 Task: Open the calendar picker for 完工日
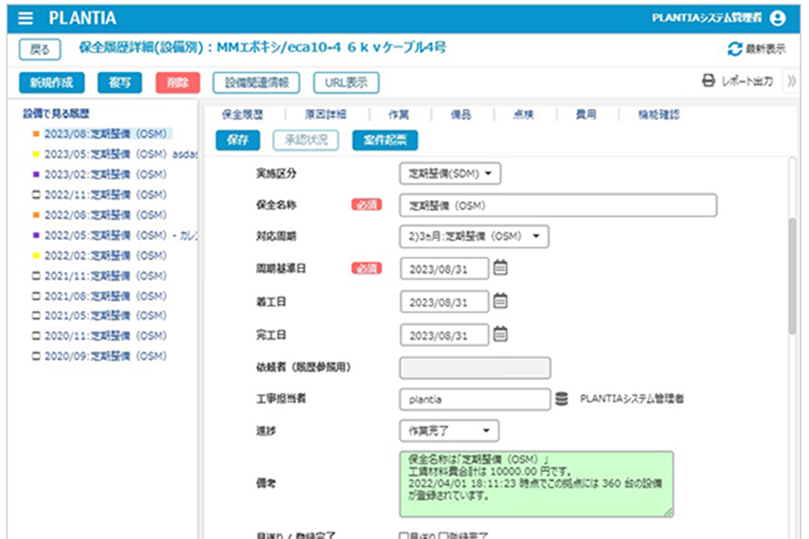(500, 334)
